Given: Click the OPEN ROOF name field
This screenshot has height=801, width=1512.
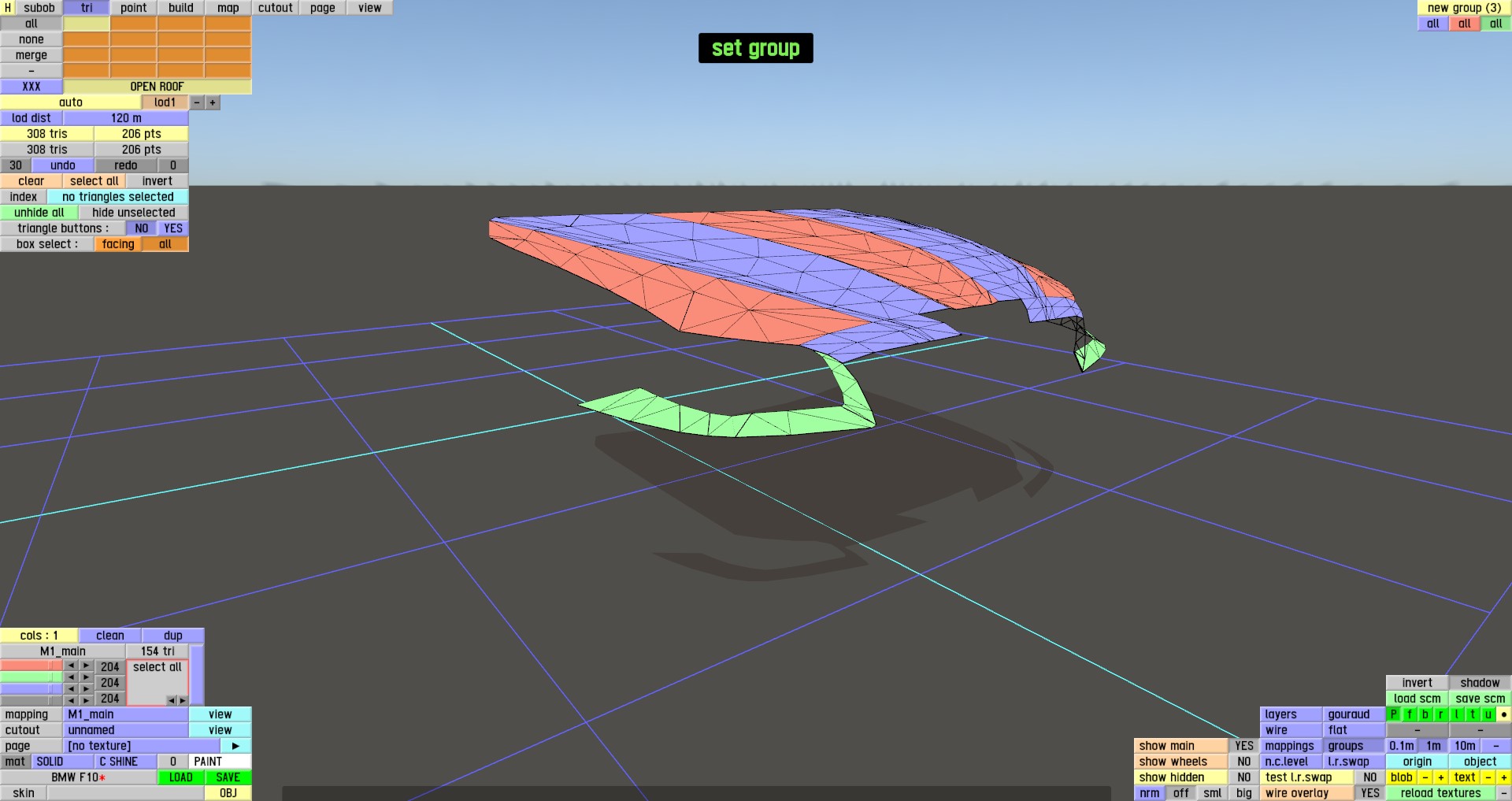Looking at the screenshot, I should pos(157,87).
